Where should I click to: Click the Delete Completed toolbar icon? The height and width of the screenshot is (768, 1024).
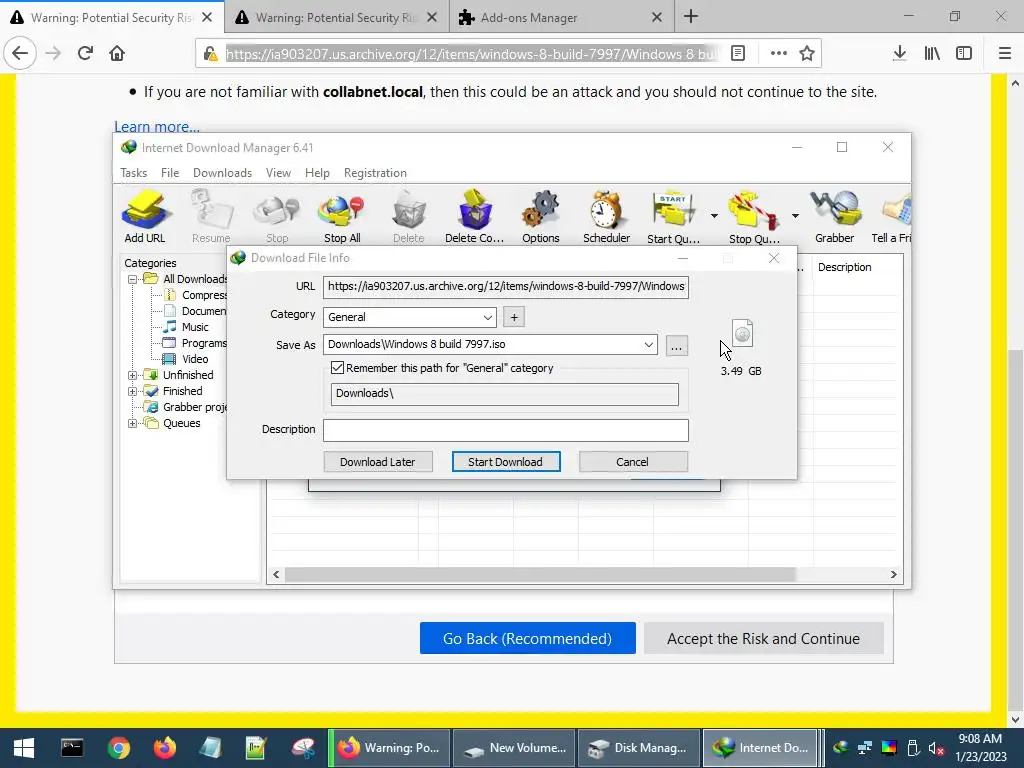(x=474, y=217)
